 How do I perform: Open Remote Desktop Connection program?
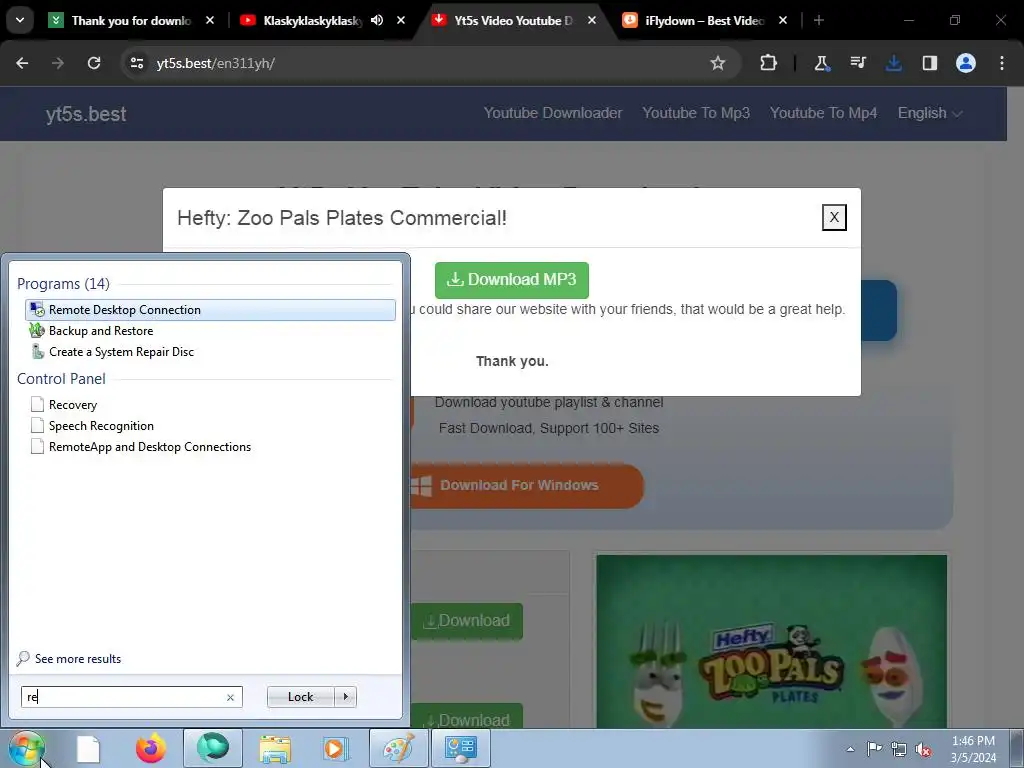coord(210,310)
